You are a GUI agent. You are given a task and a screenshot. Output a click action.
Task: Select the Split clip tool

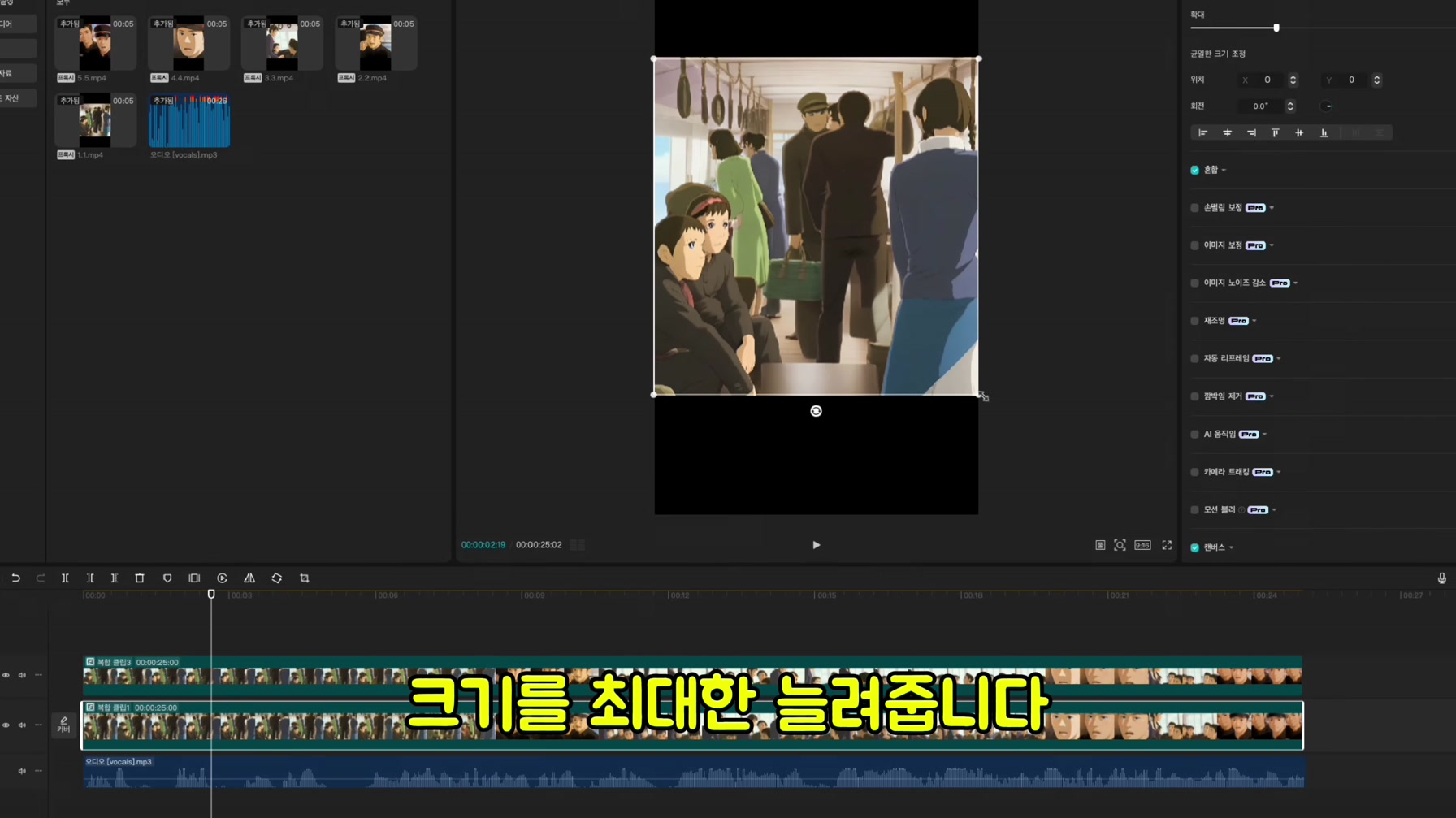coord(65,578)
